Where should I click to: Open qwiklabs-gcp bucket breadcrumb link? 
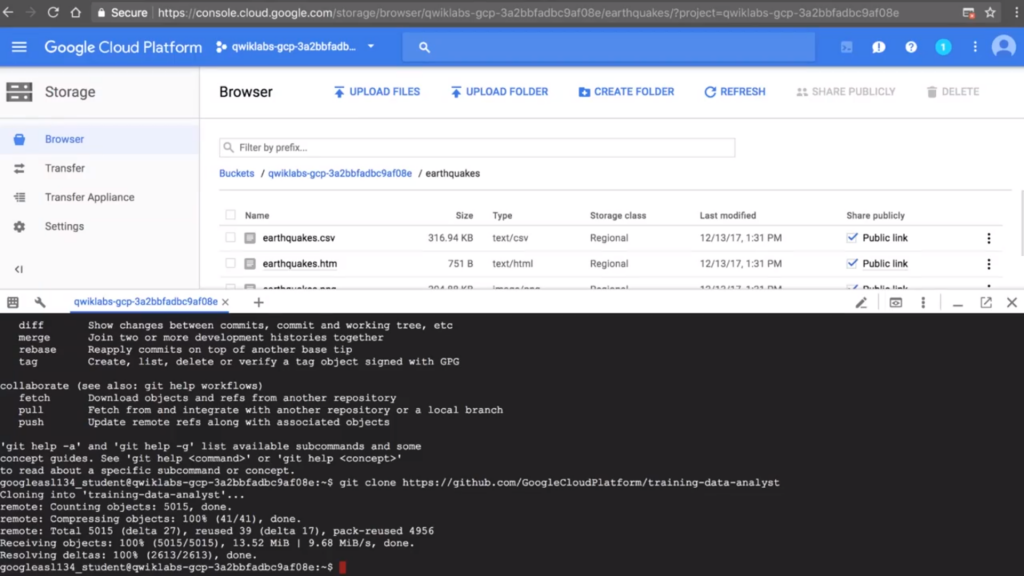click(x=340, y=174)
